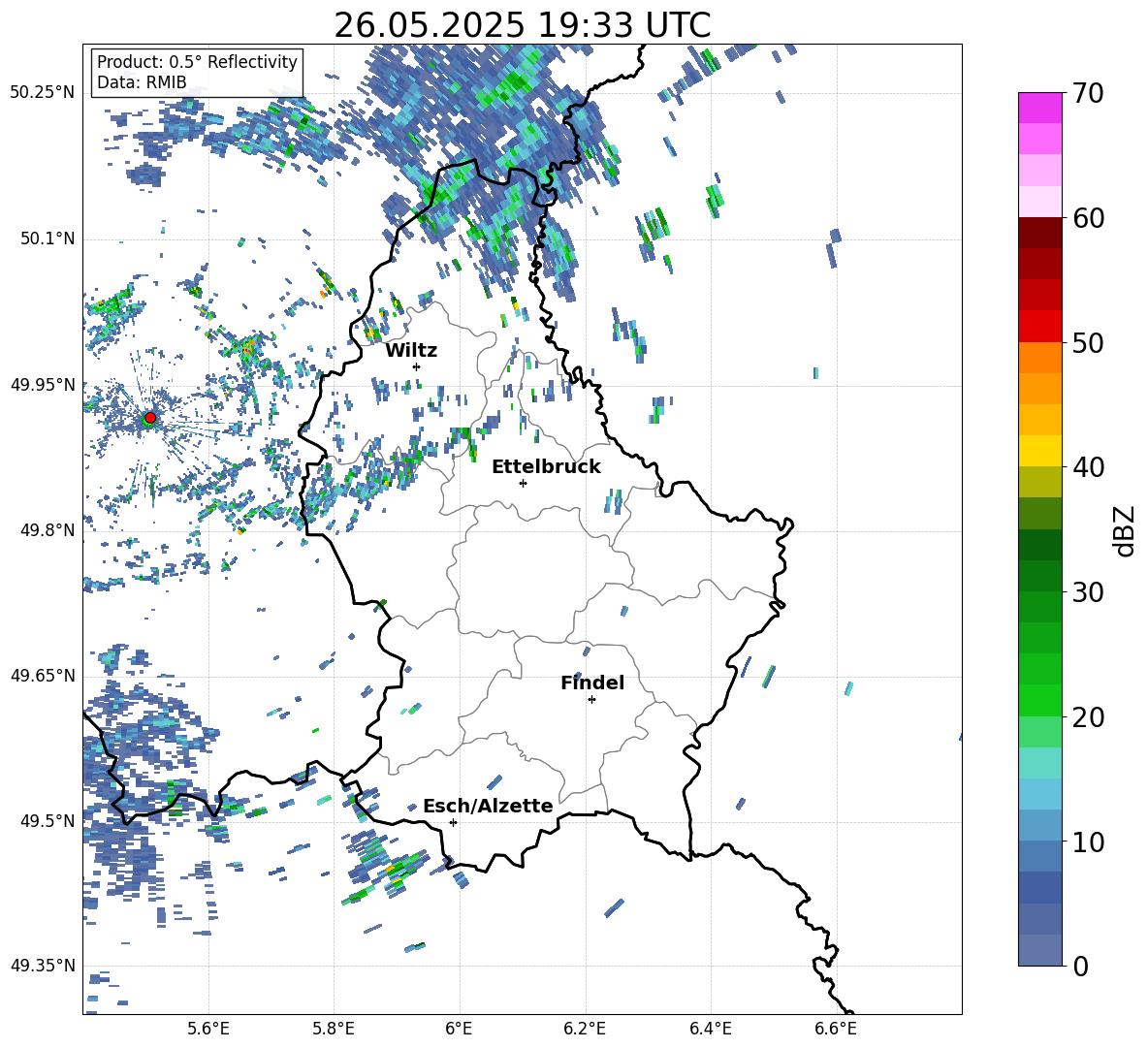Click the dBZ colorbar axis label

1124,530
